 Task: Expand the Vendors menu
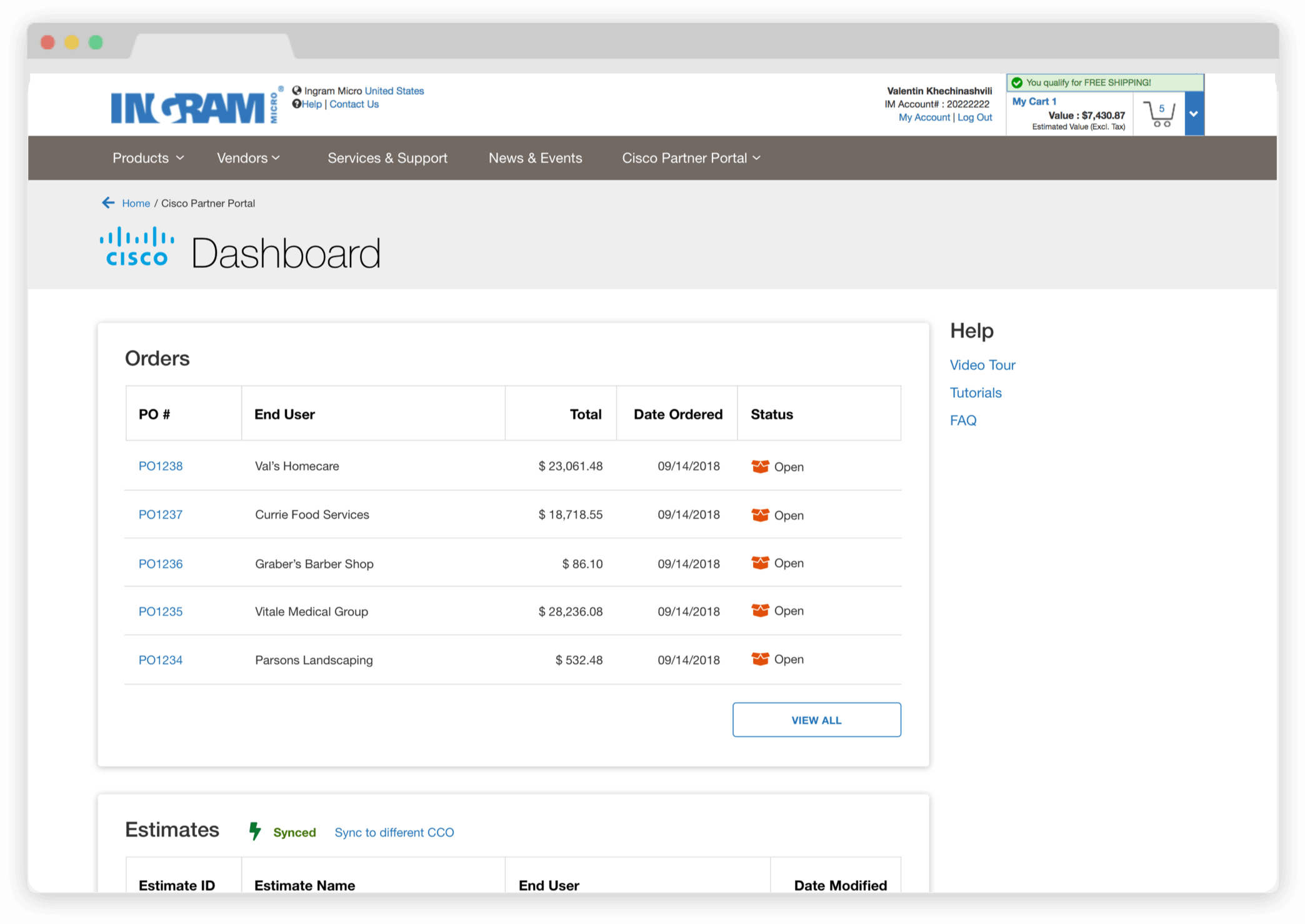click(248, 158)
